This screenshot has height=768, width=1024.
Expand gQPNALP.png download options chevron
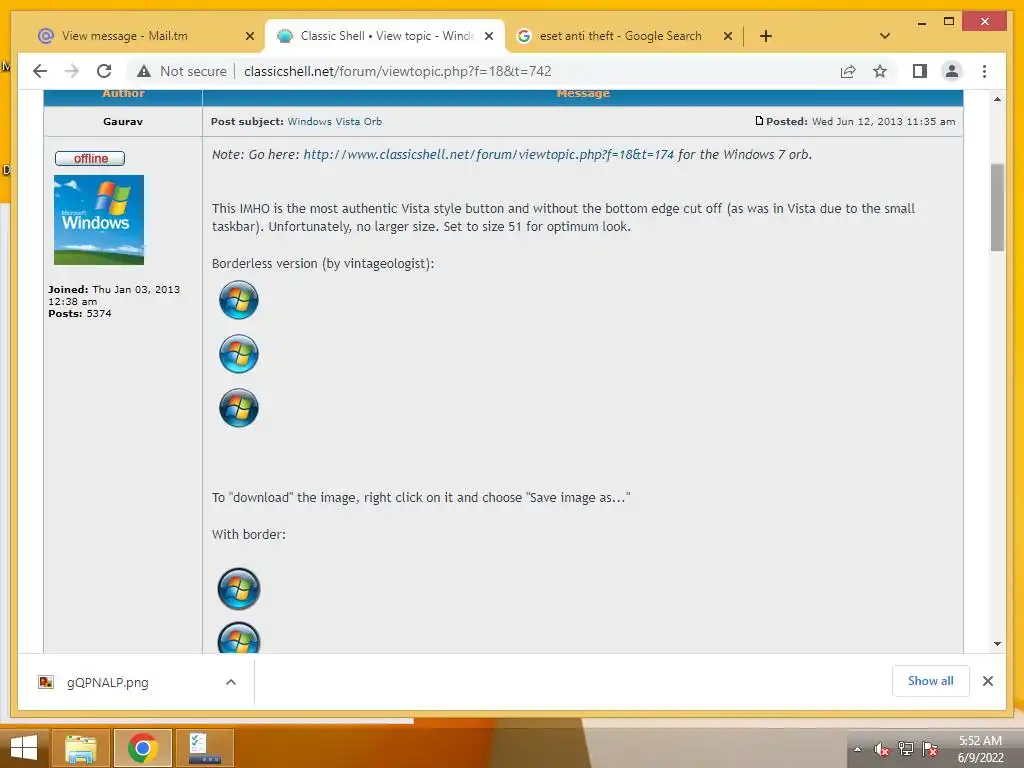(231, 682)
